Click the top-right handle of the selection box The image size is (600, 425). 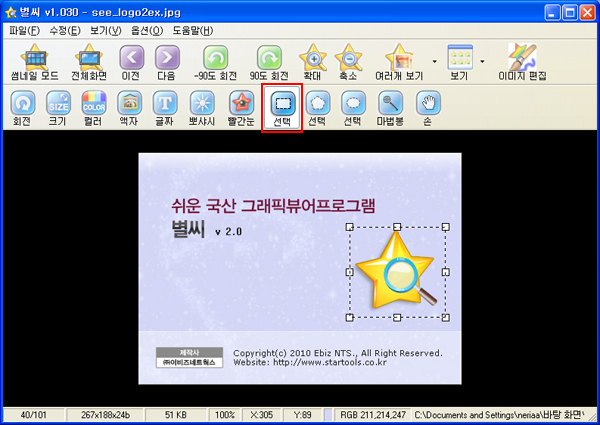446,227
